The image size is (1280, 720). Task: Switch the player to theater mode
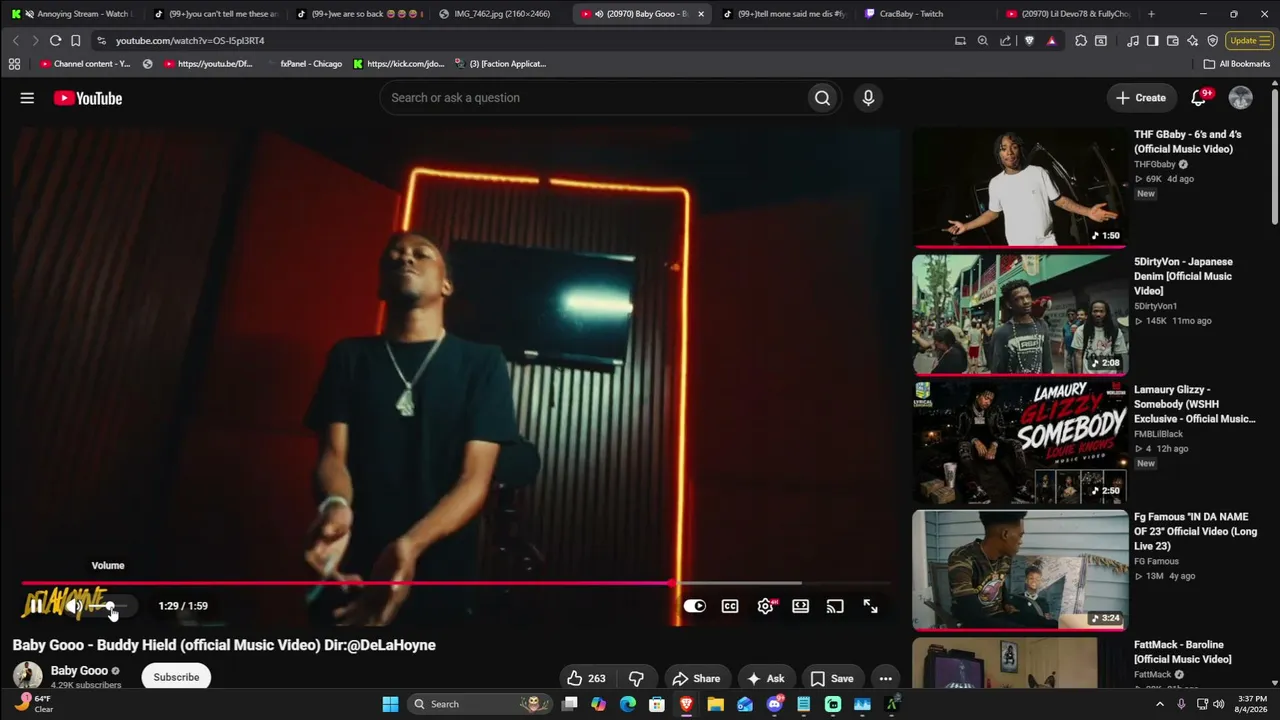click(x=800, y=606)
